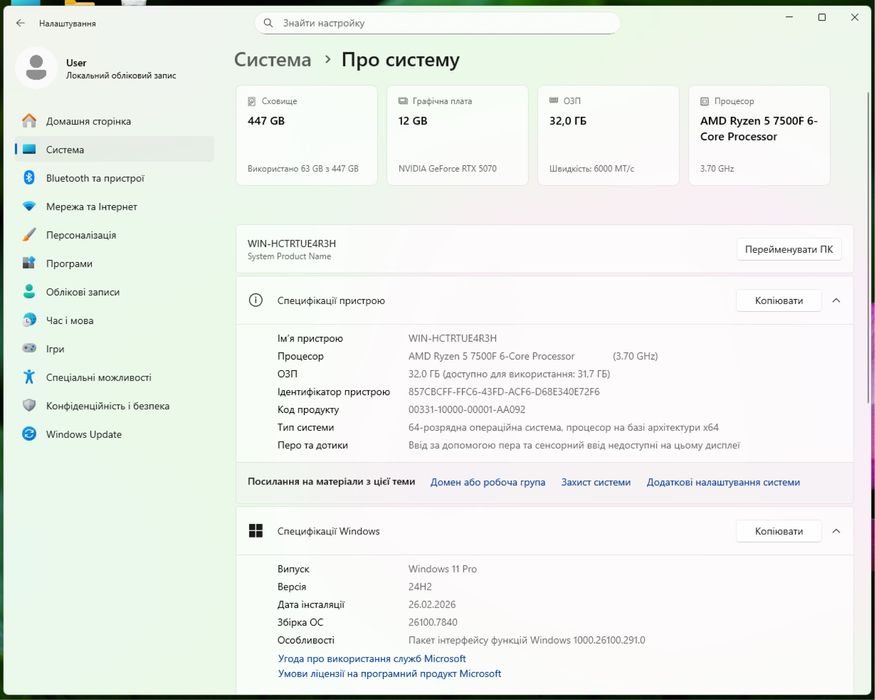The width and height of the screenshot is (875, 700).
Task: Click the Сховище storage icon
Action: coord(252,101)
